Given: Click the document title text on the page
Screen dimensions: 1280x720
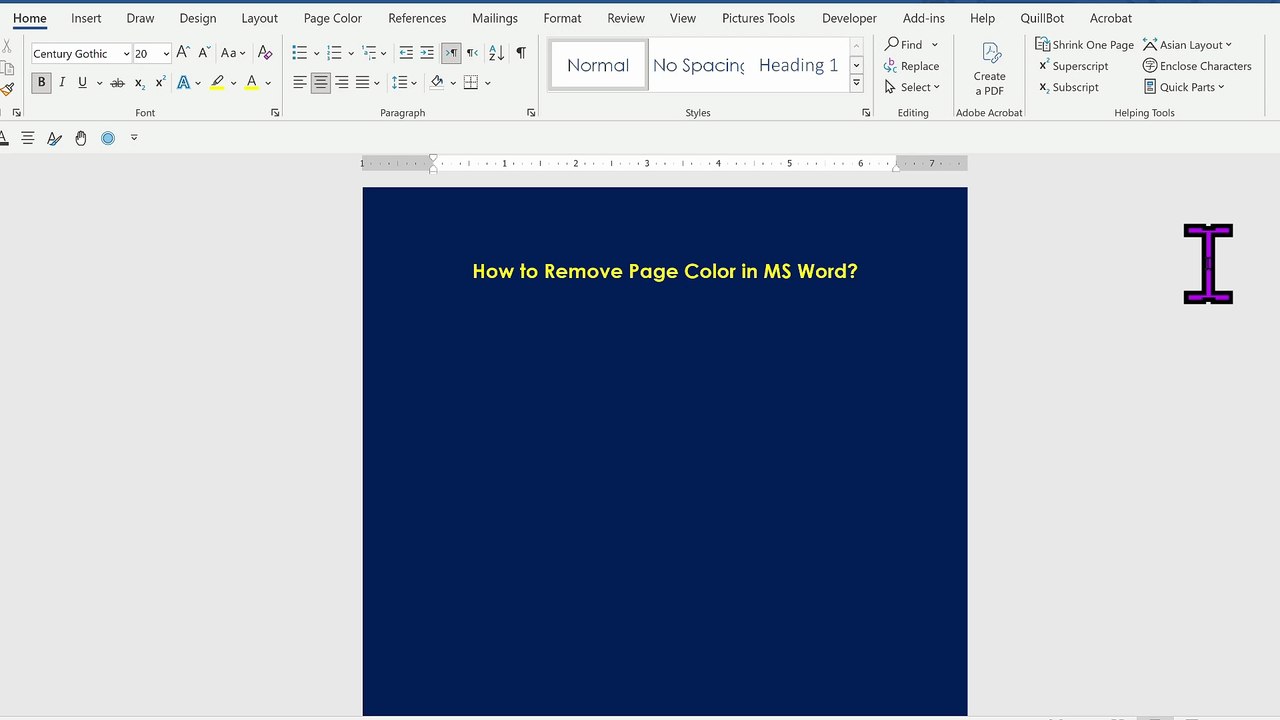Looking at the screenshot, I should click(x=665, y=271).
